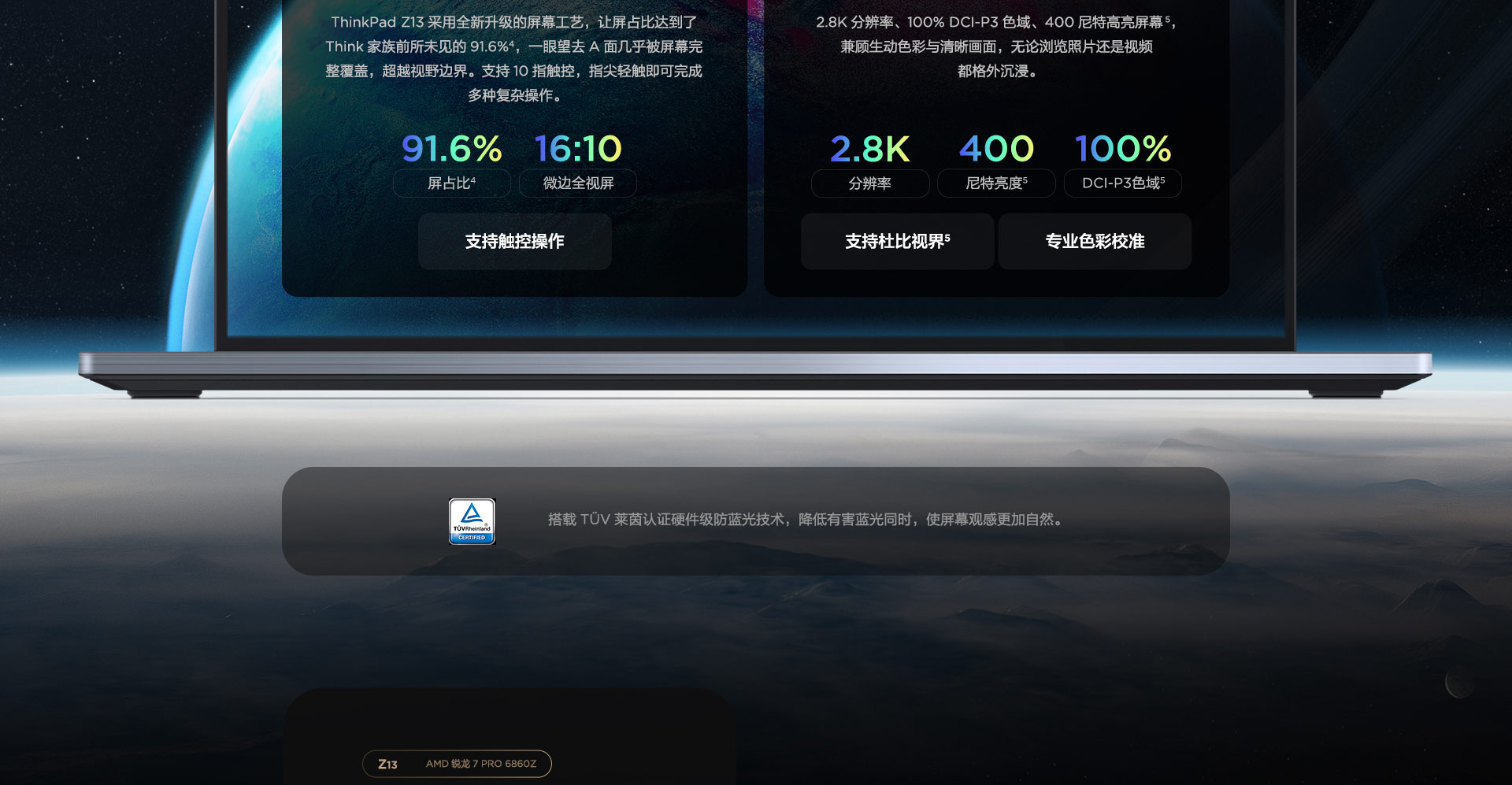Viewport: 1512px width, 785px height.
Task: Select the Z13 AMD 锐龙 7 PRO 6860Z pill
Action: click(x=457, y=764)
